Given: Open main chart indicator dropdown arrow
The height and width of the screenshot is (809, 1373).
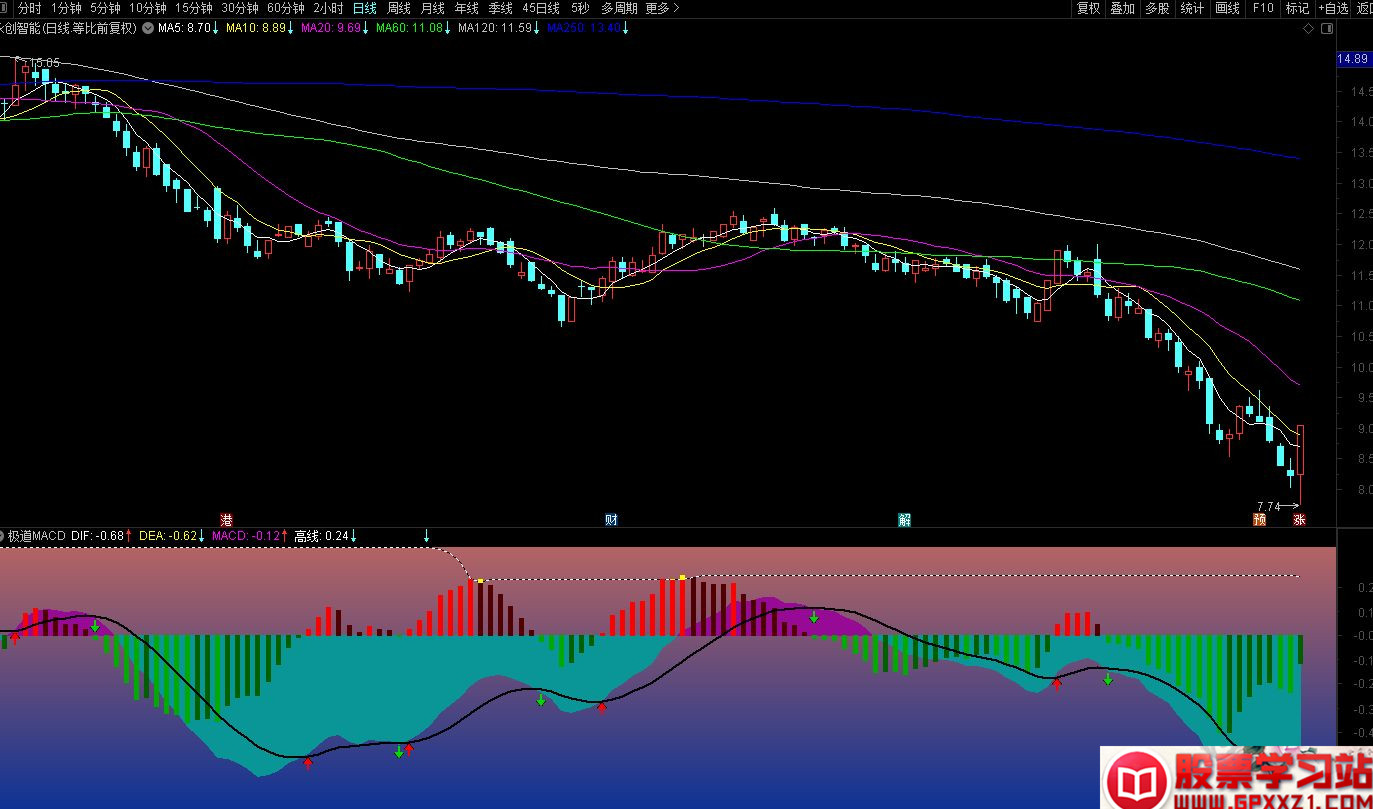Looking at the screenshot, I should coord(149,28).
